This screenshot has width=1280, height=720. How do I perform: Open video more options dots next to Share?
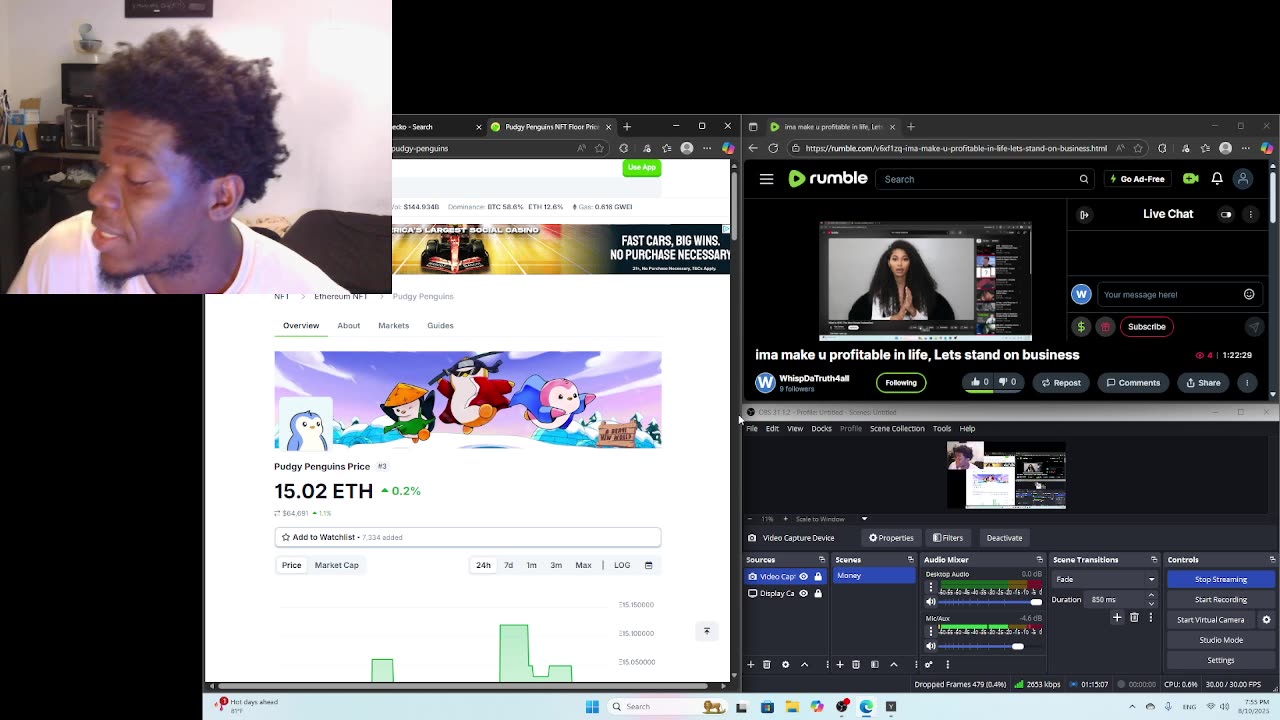[x=1246, y=382]
